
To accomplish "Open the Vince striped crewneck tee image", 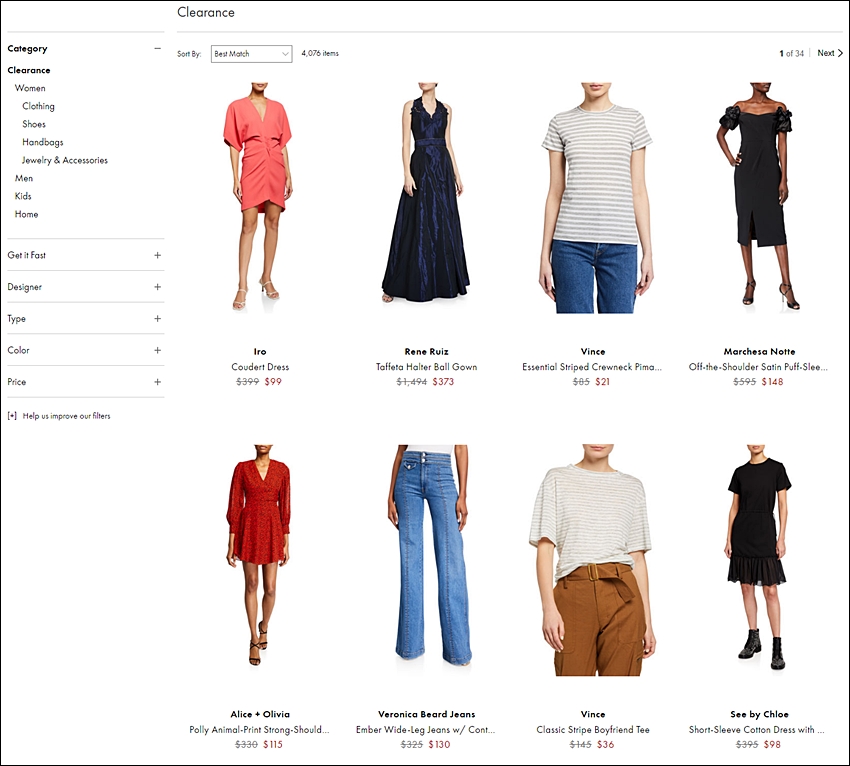I will coord(594,198).
